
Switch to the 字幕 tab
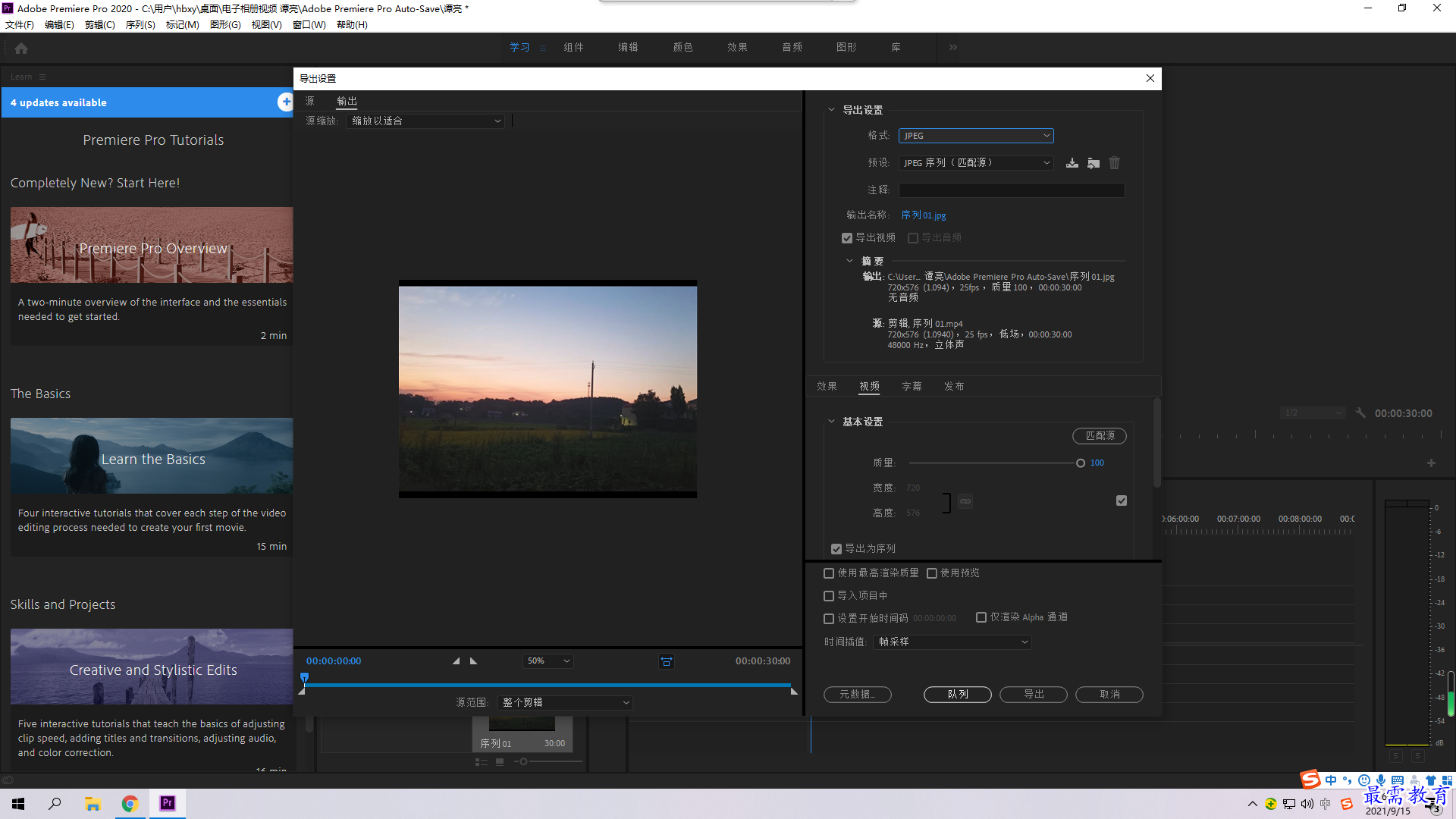[912, 387]
